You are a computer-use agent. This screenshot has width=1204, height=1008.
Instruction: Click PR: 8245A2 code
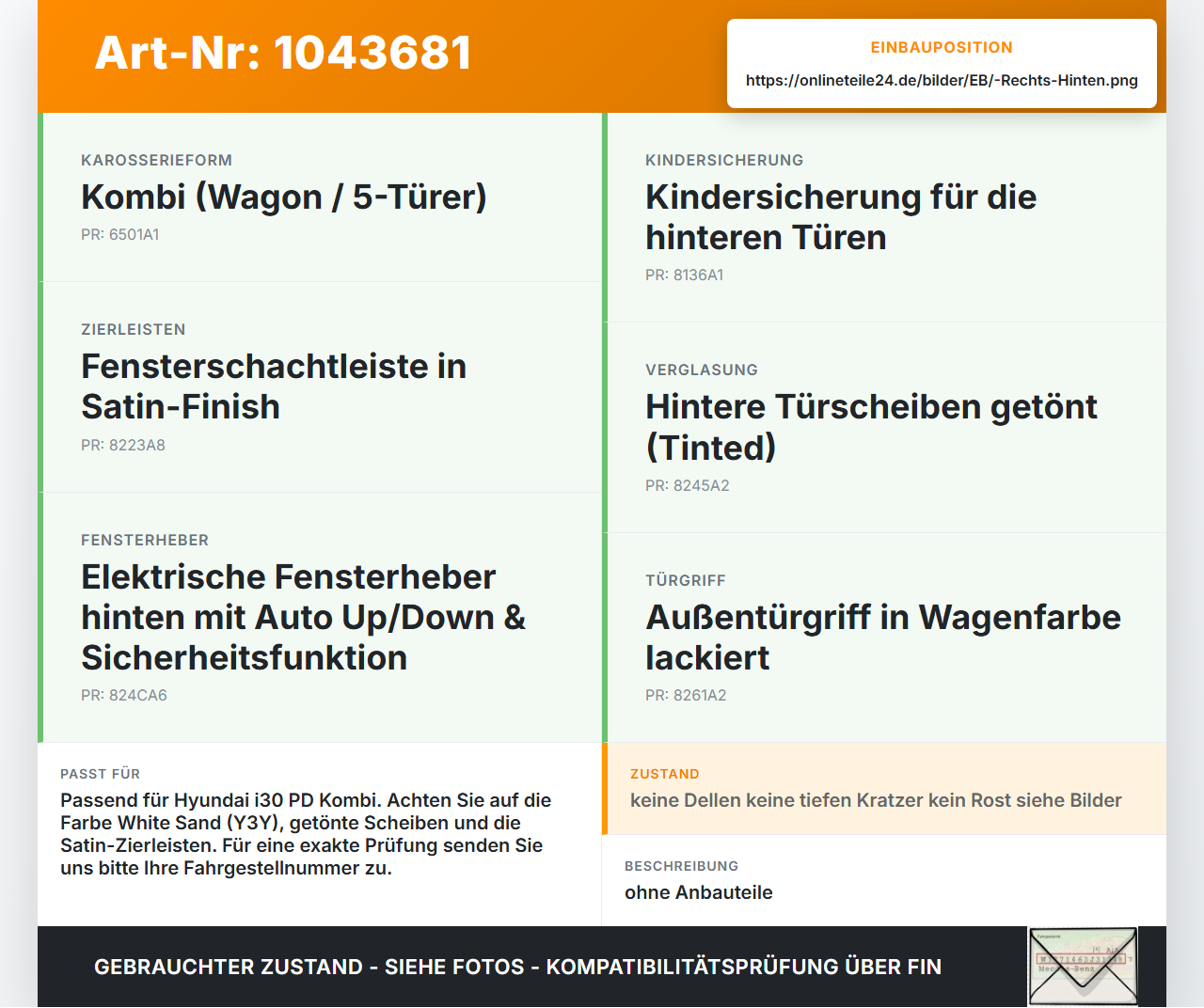pos(688,485)
